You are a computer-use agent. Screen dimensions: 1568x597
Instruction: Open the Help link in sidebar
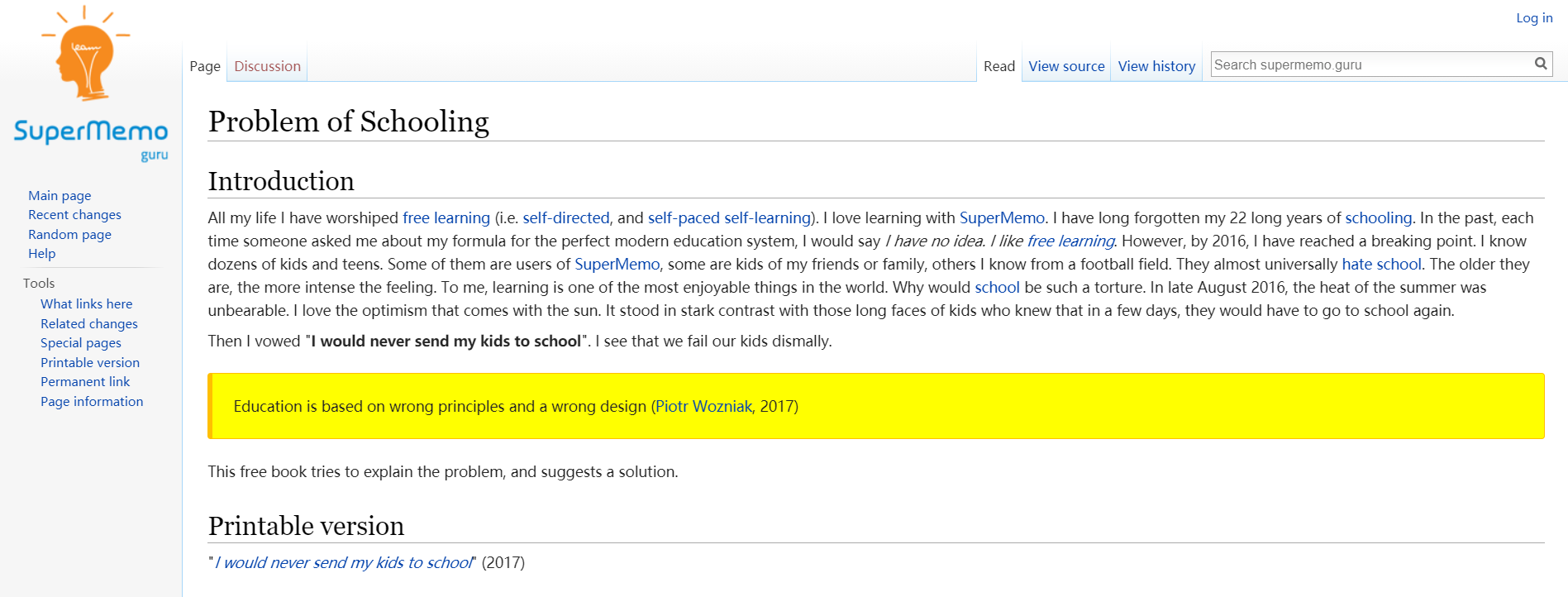point(41,254)
